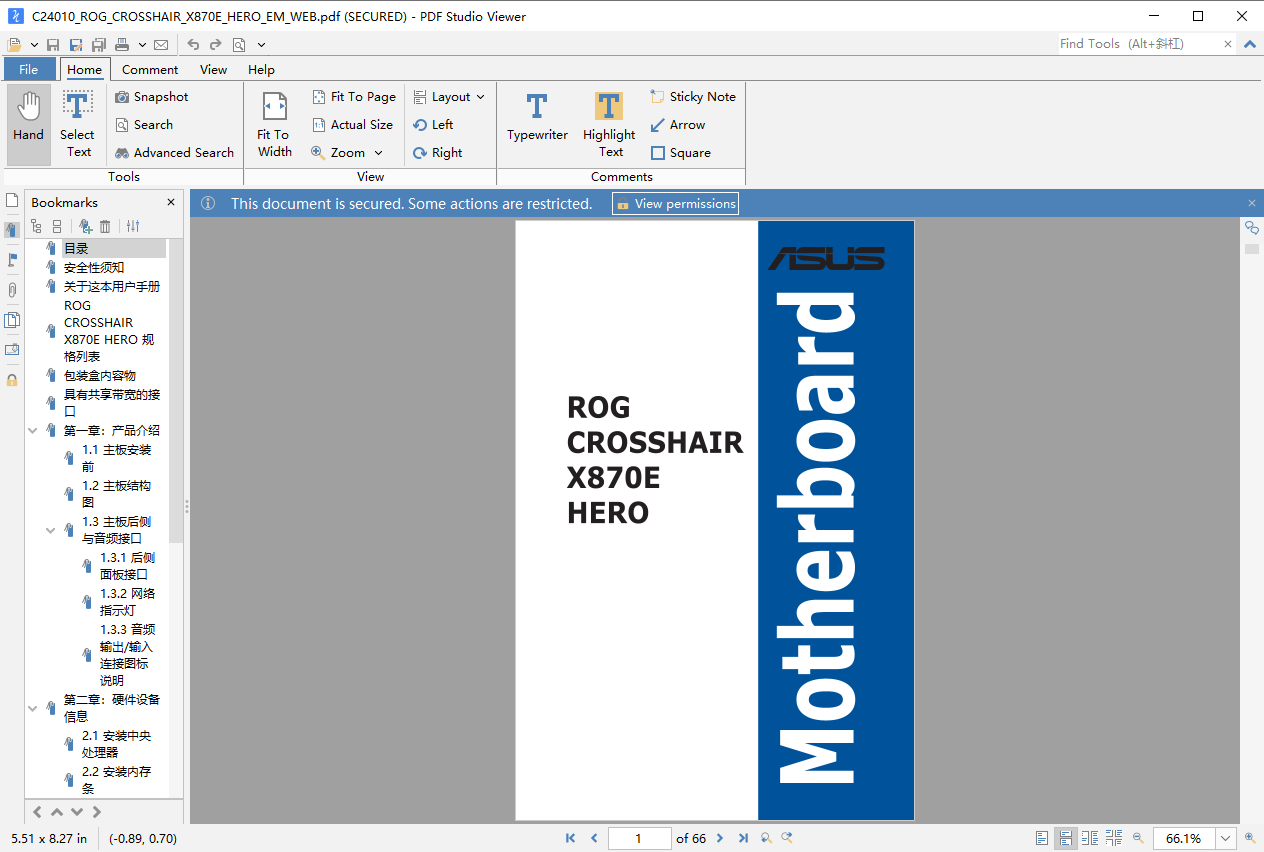This screenshot has width=1264, height=852.
Task: Activate the Select Text tool
Action: pos(77,122)
